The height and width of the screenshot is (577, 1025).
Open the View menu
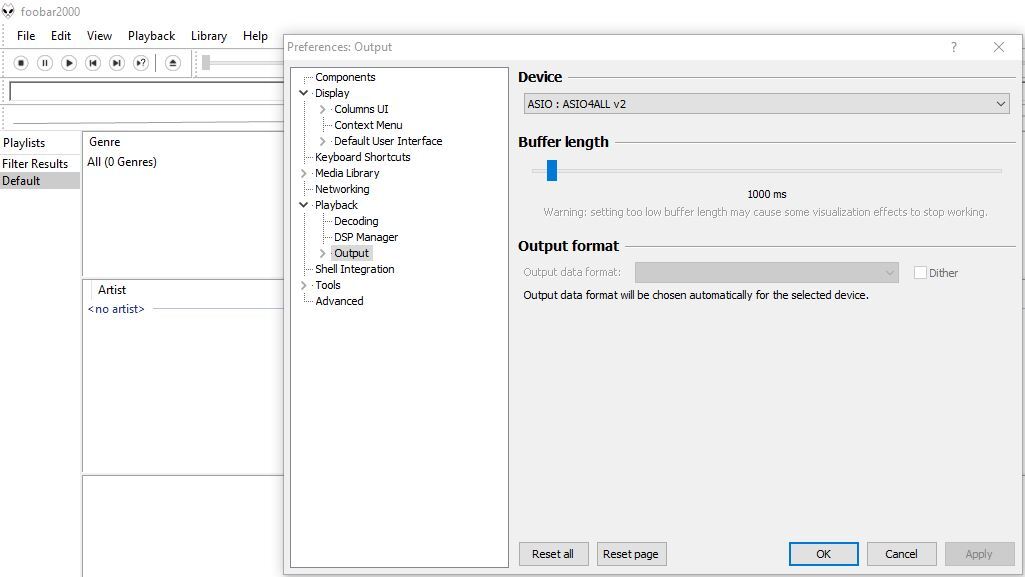[99, 36]
